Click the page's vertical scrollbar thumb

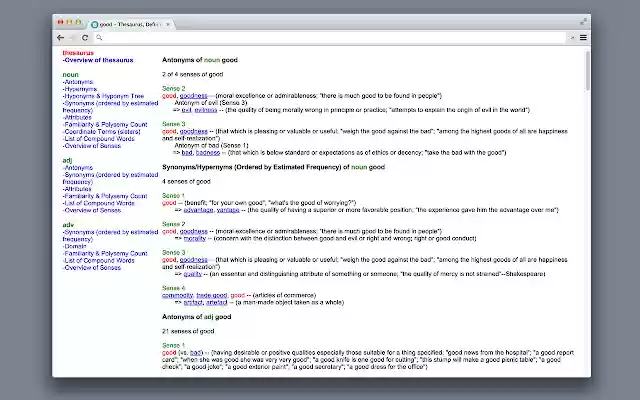[x=588, y=70]
